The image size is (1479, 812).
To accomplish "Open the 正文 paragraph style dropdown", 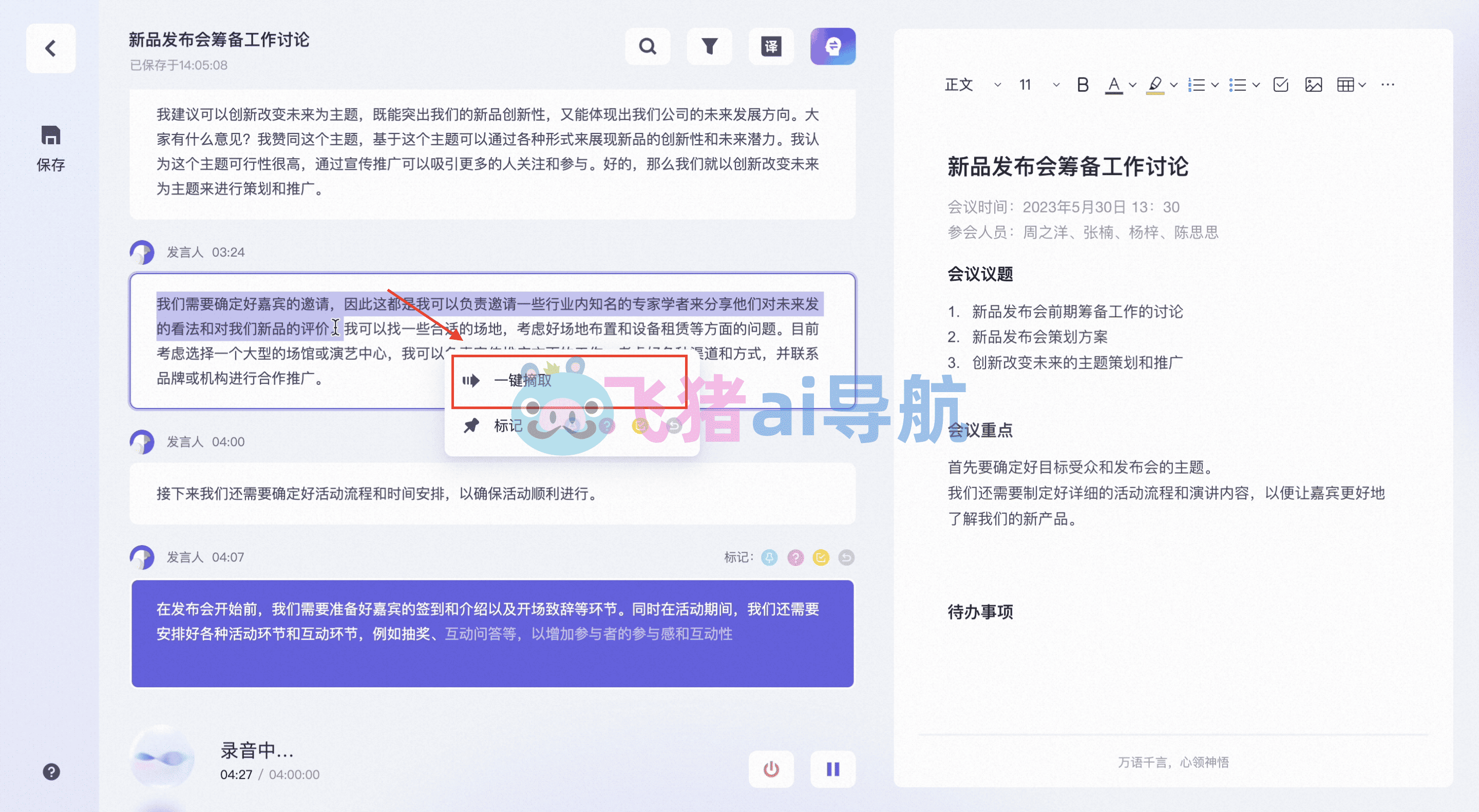I will (974, 85).
